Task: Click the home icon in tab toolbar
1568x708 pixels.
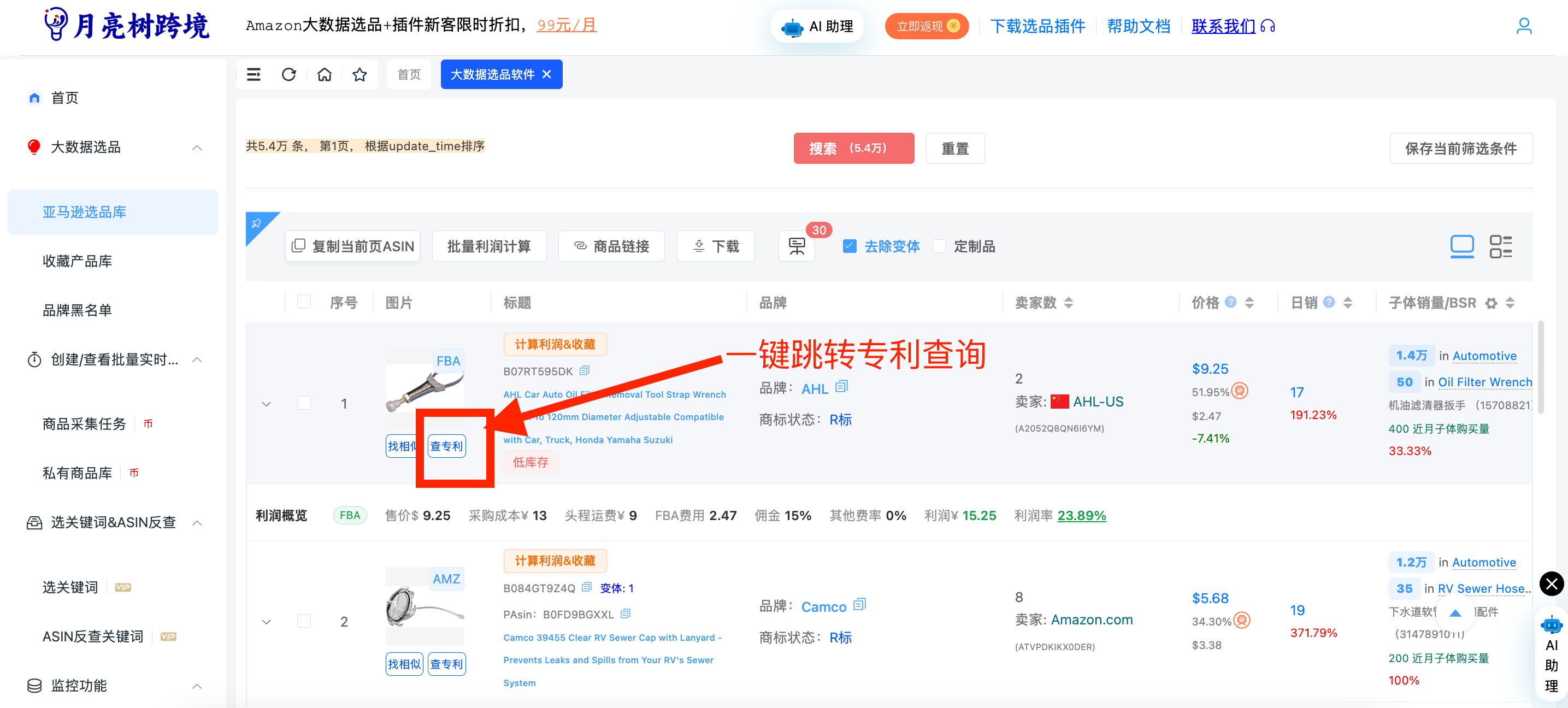Action: (325, 74)
